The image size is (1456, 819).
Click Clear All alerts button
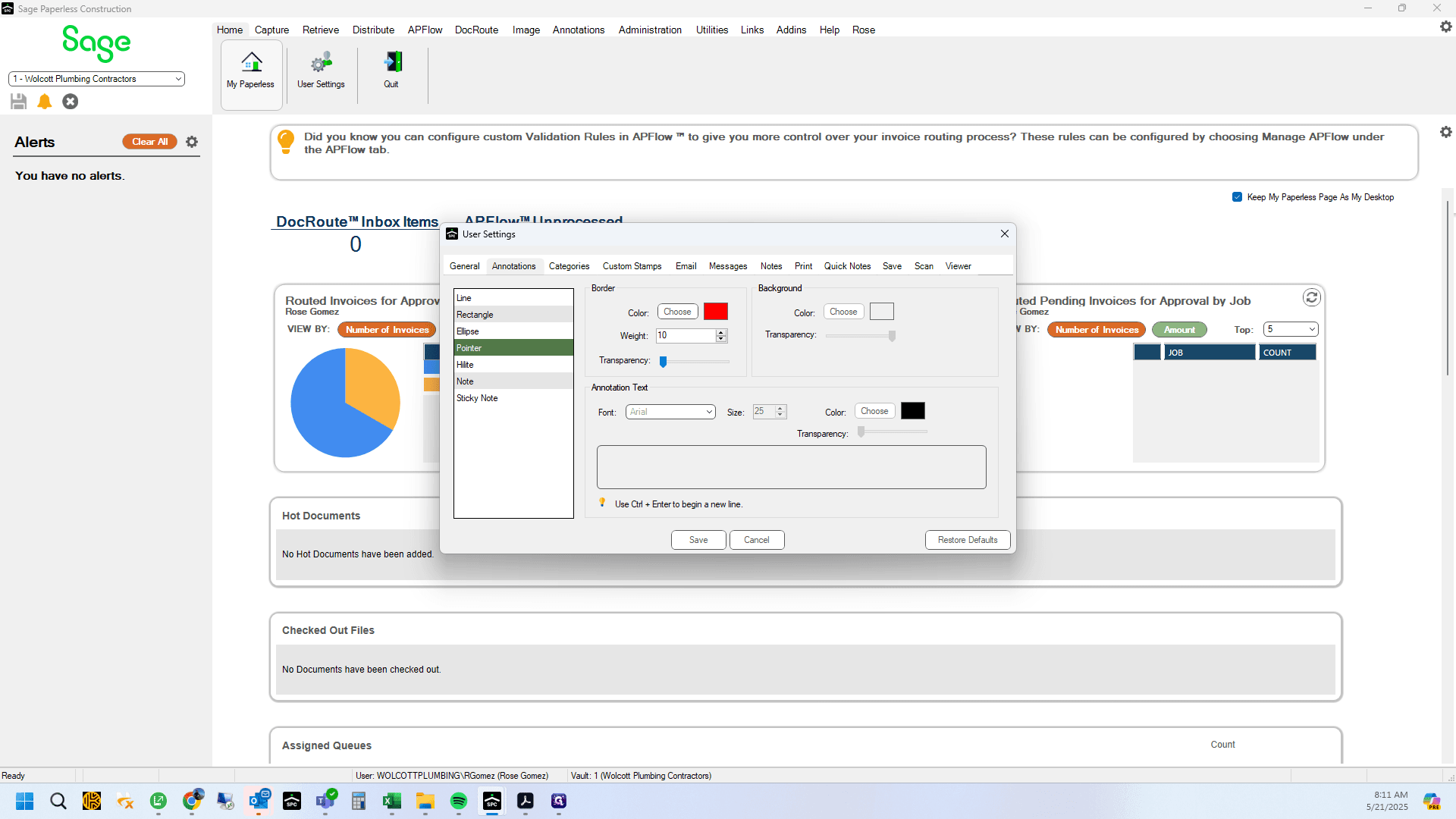tap(150, 142)
